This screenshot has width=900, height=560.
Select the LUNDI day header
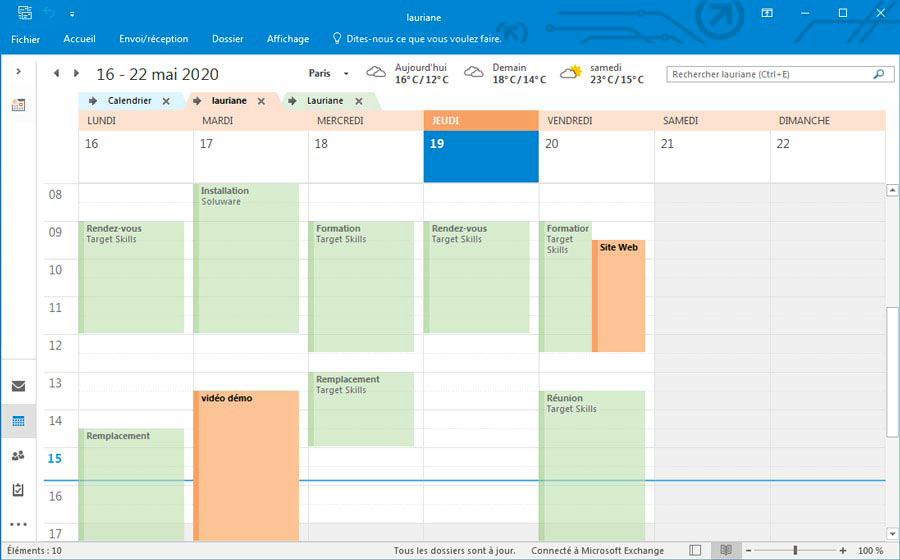(136, 120)
